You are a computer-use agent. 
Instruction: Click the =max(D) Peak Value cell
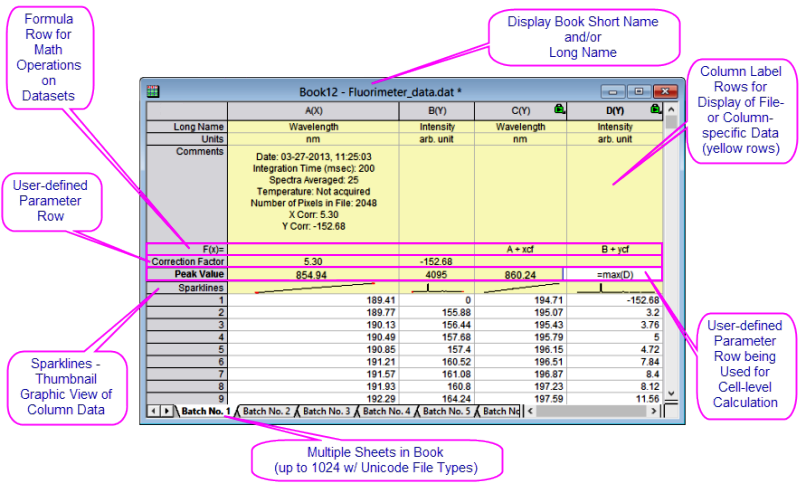pos(614,274)
